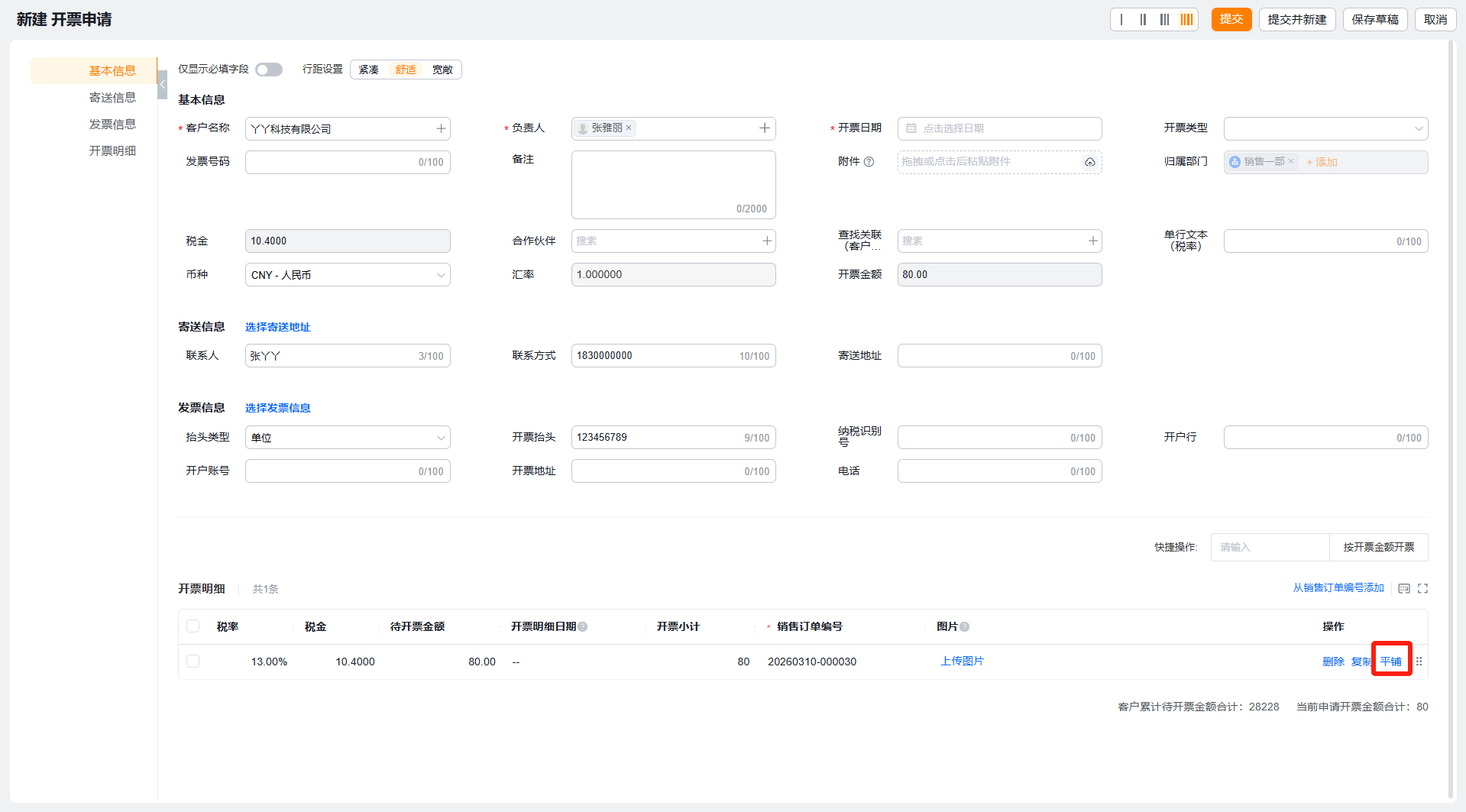This screenshot has width=1466, height=812.
Task: Click the 开票日期 date picker field
Action: pyautogui.click(x=999, y=128)
